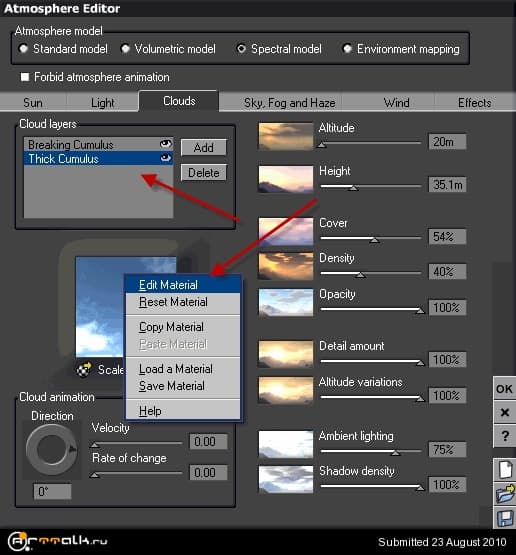The width and height of the screenshot is (516, 555).
Task: Click the Velocity value field
Action: coord(208,442)
